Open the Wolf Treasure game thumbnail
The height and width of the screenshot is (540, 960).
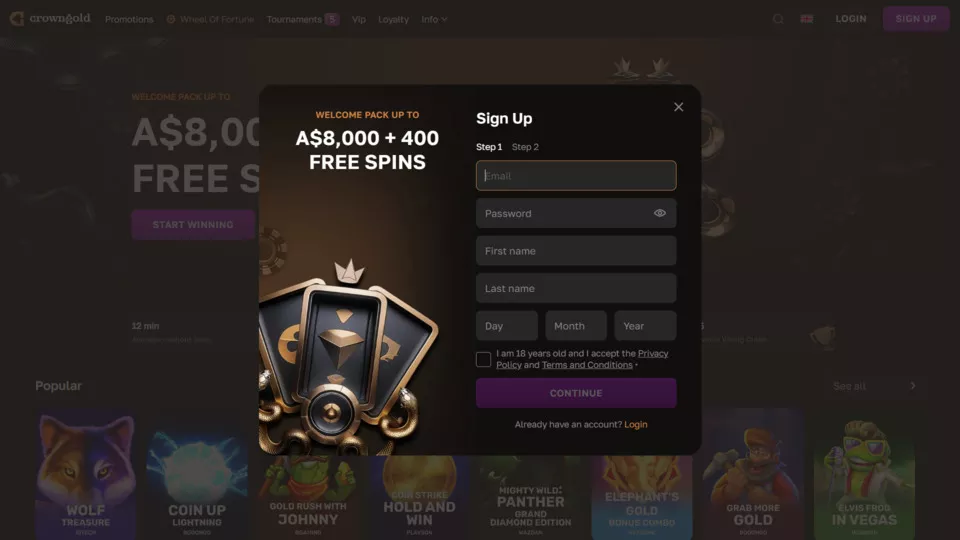86,474
